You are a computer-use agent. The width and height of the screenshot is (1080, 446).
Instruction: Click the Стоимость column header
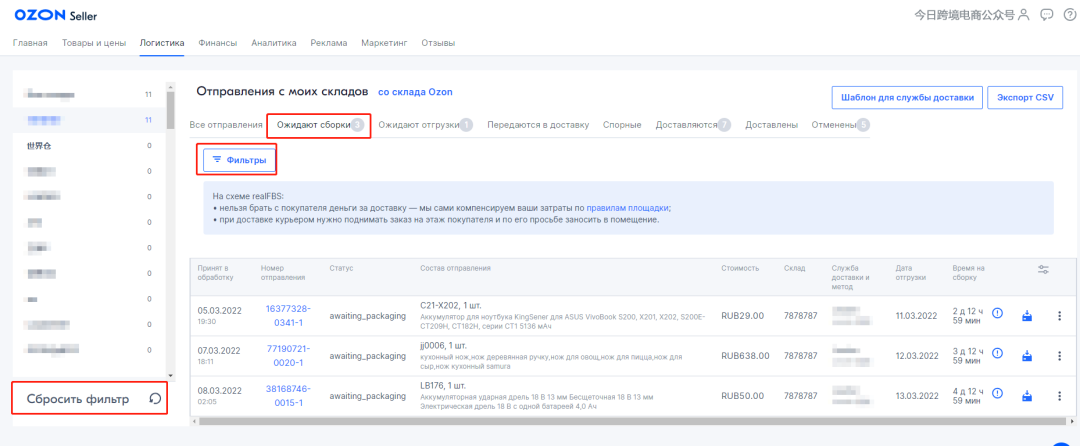[740, 268]
